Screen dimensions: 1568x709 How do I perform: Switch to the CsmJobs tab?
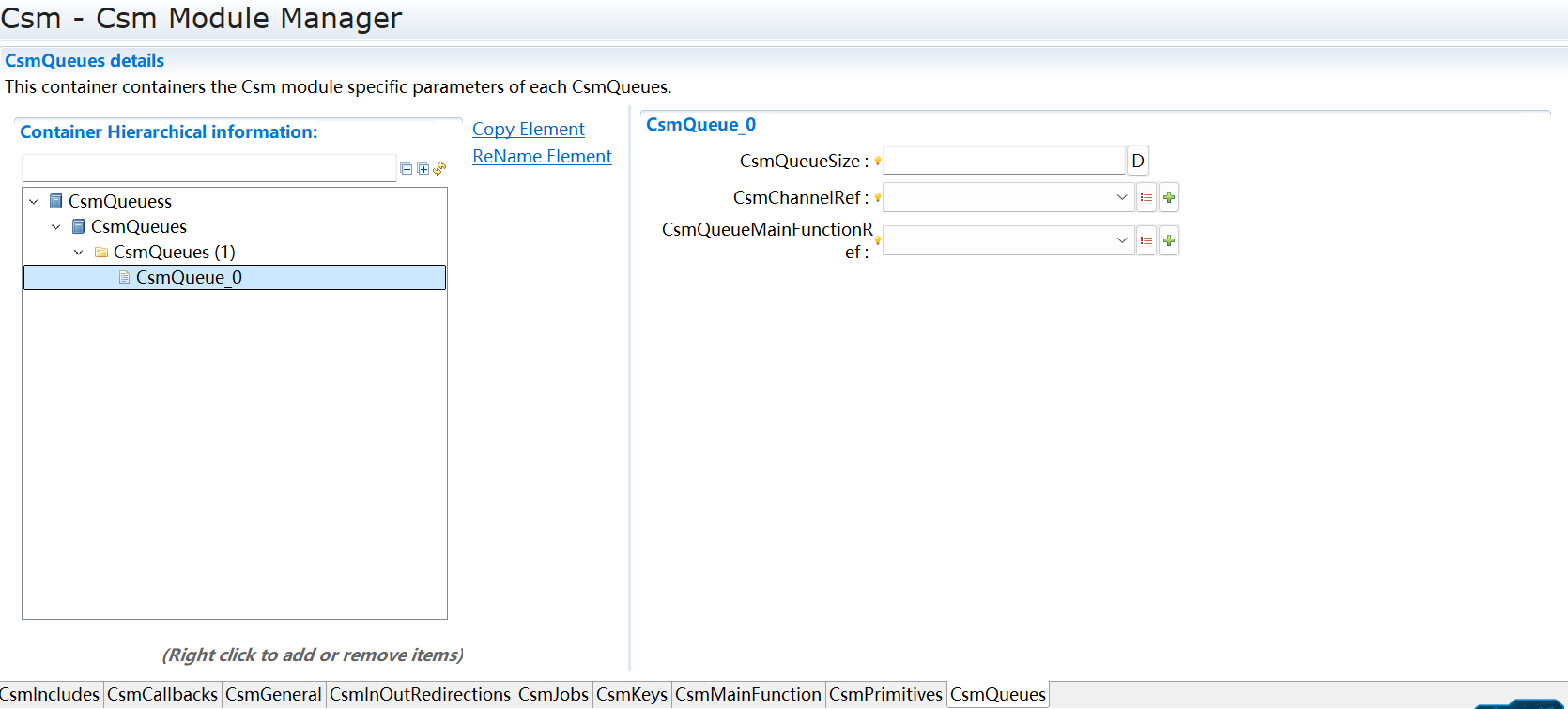553,695
